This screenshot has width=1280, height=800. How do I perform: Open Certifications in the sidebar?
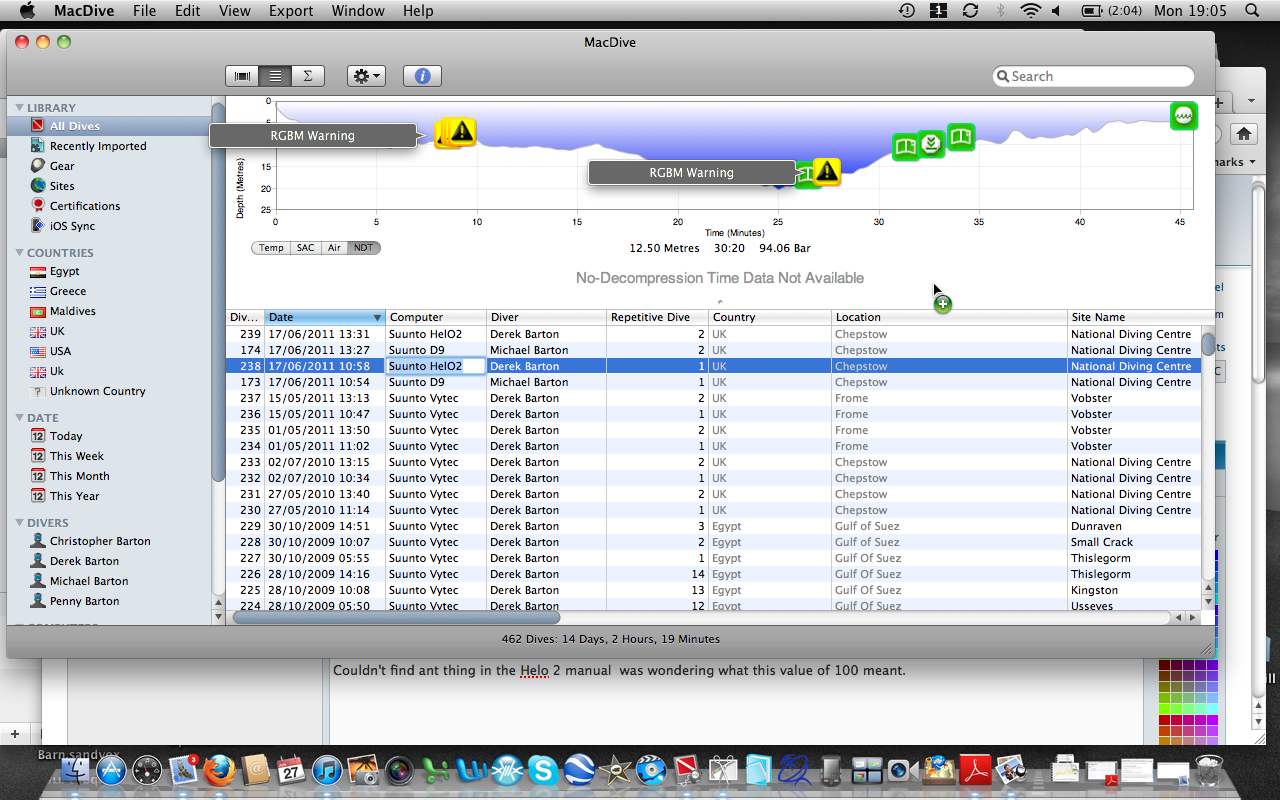click(84, 206)
